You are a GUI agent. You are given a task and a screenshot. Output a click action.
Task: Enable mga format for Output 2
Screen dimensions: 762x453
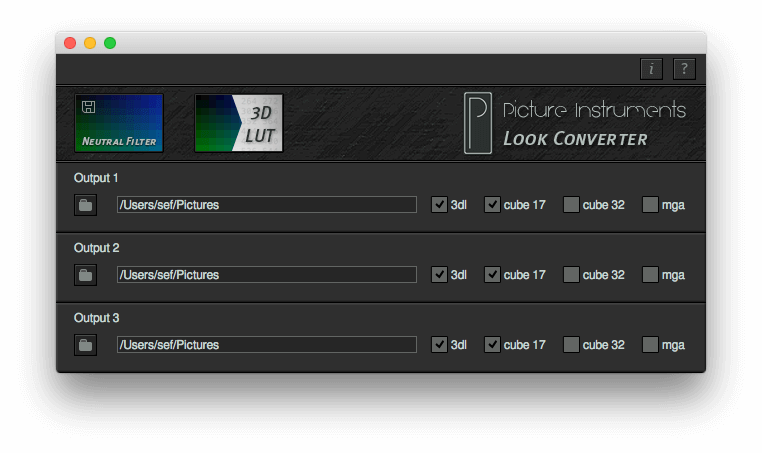click(x=650, y=275)
